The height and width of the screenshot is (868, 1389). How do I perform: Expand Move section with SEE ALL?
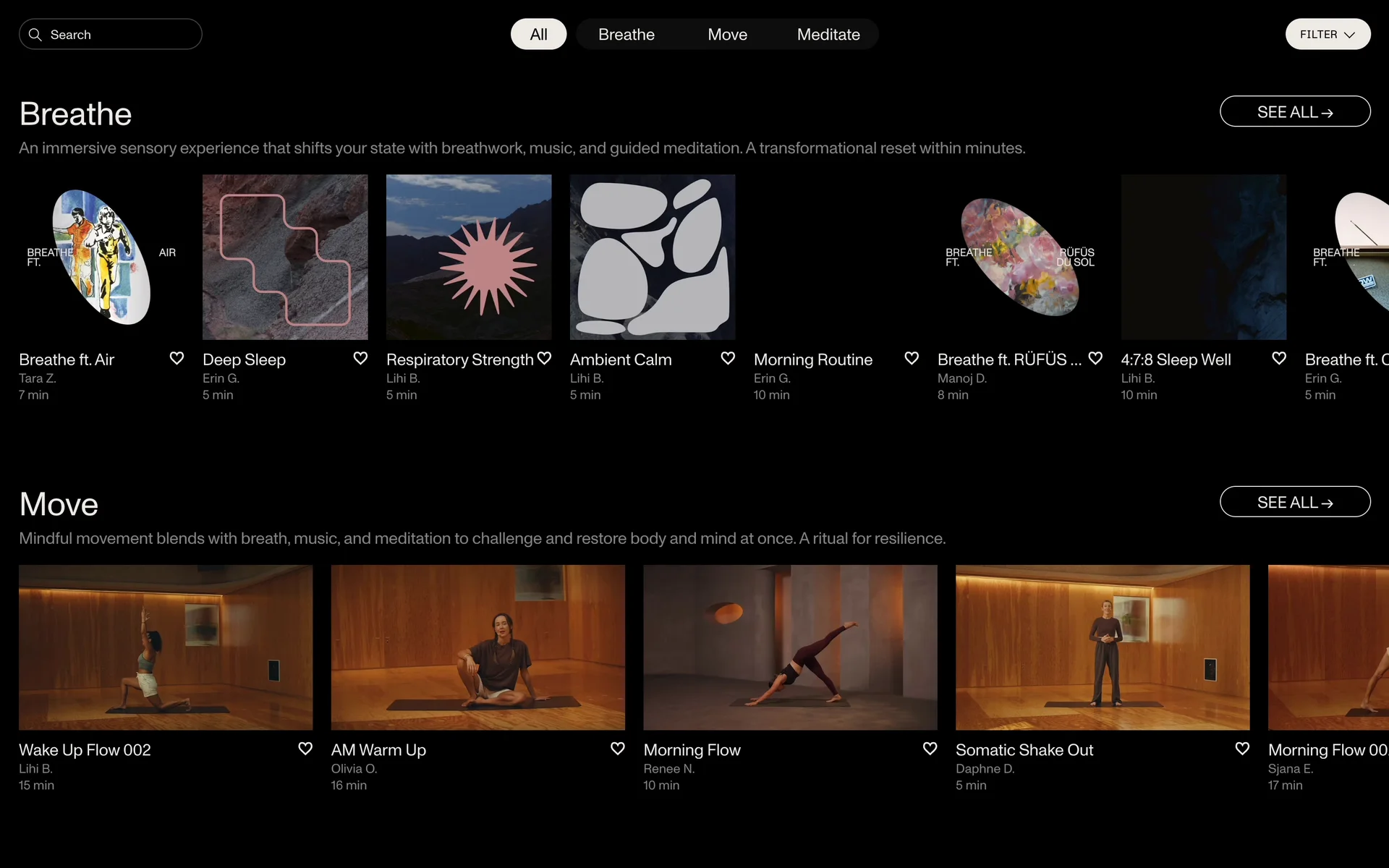click(1294, 502)
